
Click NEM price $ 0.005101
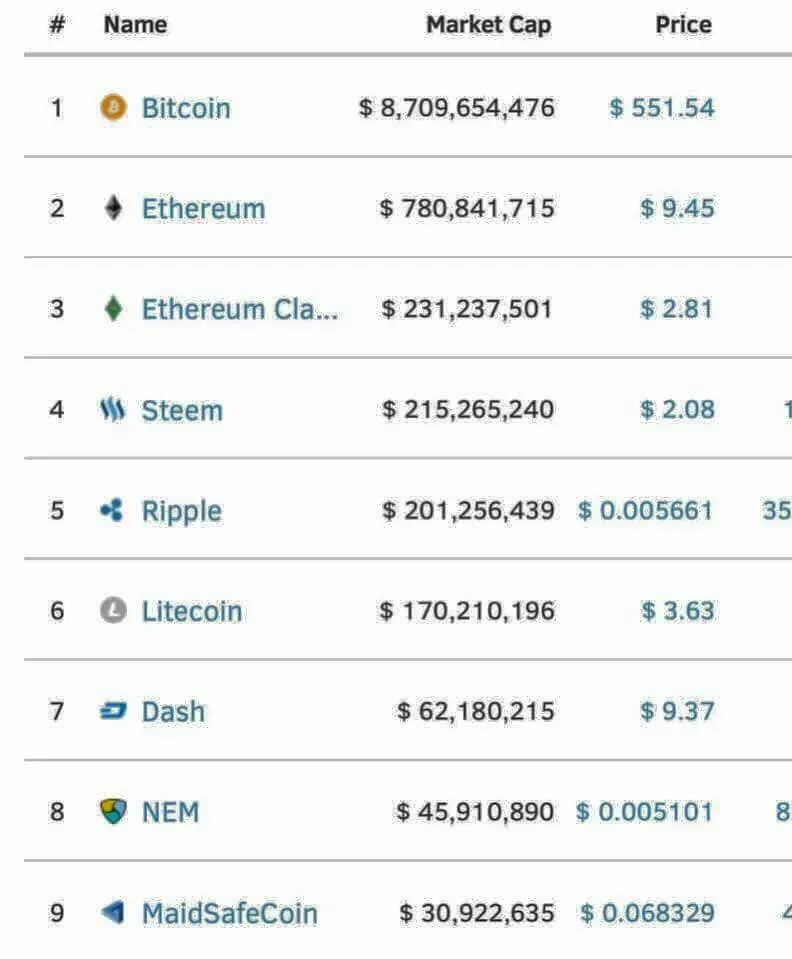click(644, 812)
